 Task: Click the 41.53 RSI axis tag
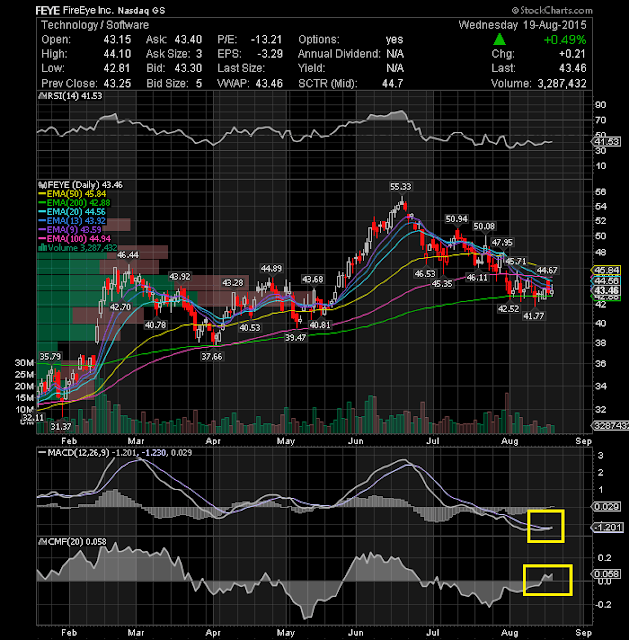point(607,142)
